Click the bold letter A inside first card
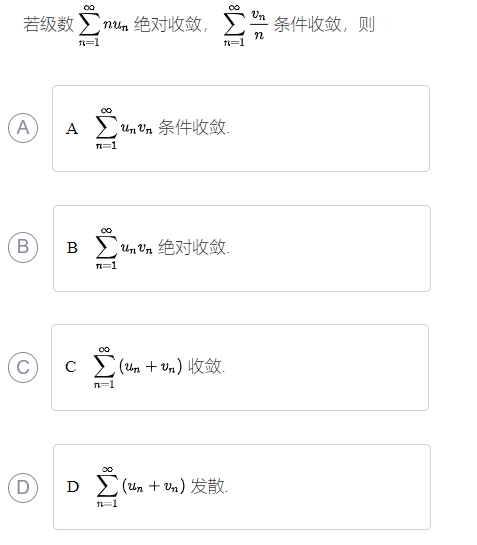 click(x=72, y=129)
